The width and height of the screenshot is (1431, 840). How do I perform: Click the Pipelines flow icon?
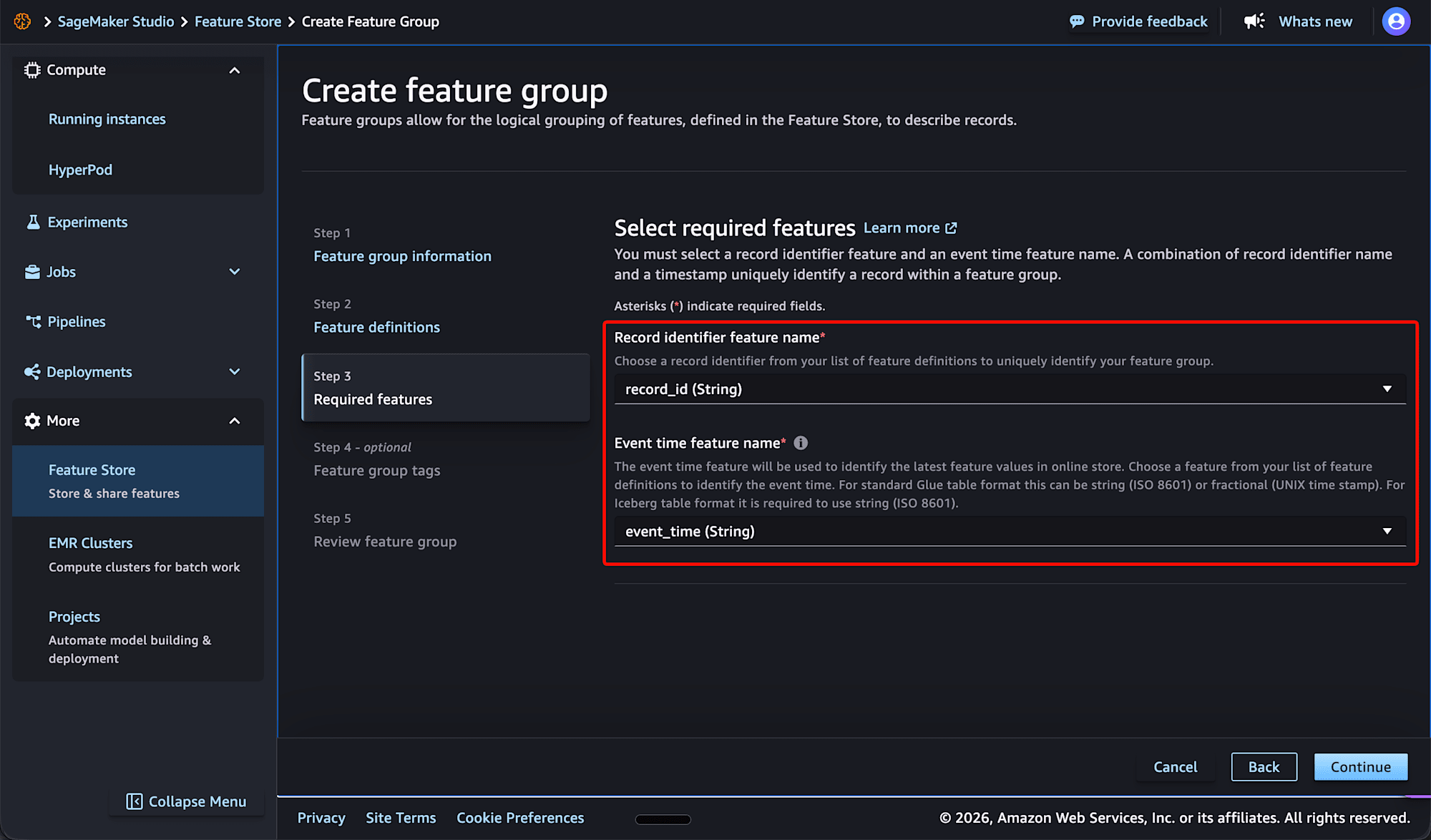click(x=33, y=322)
